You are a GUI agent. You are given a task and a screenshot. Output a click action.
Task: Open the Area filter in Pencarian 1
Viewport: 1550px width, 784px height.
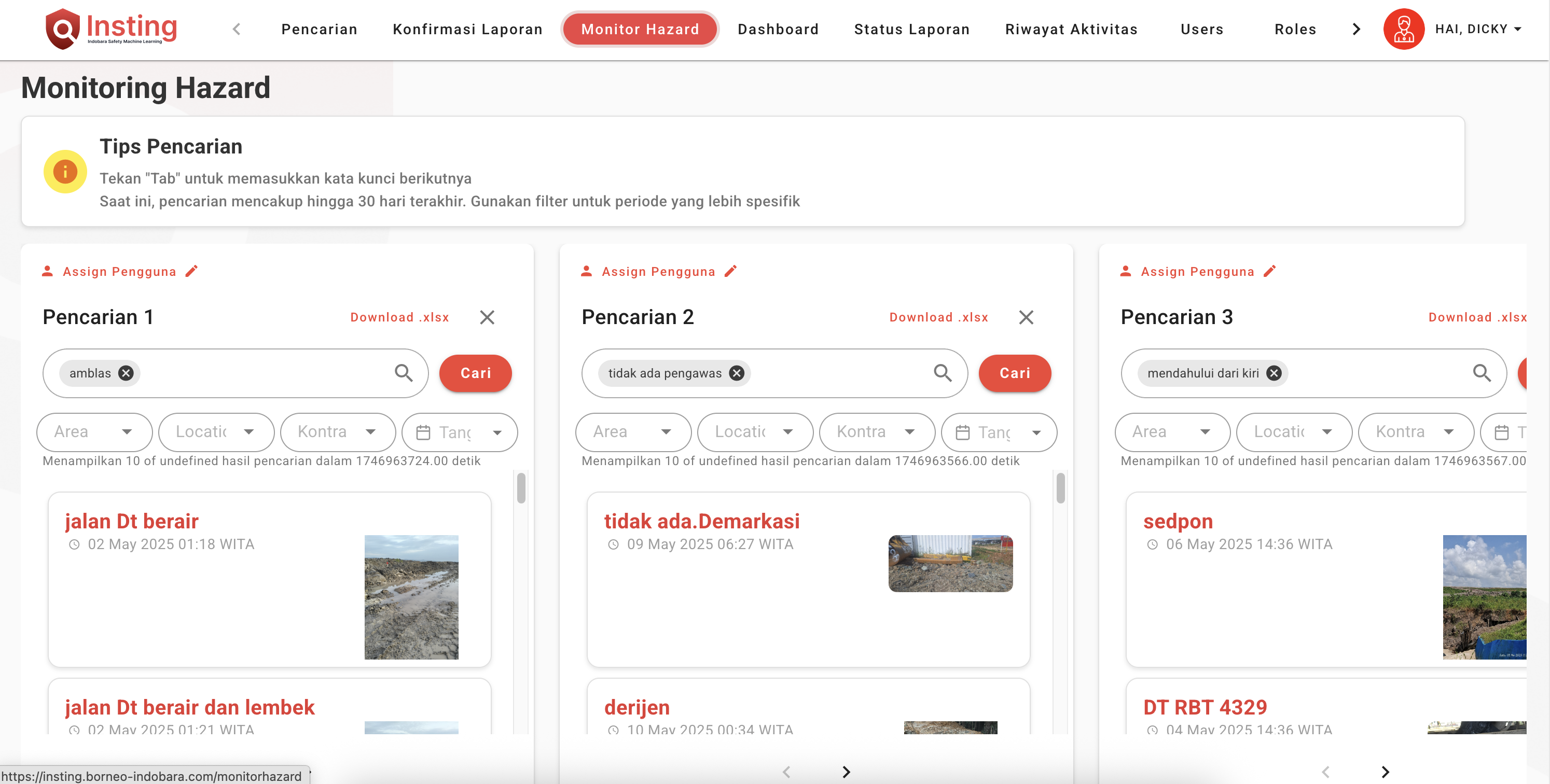pos(93,432)
